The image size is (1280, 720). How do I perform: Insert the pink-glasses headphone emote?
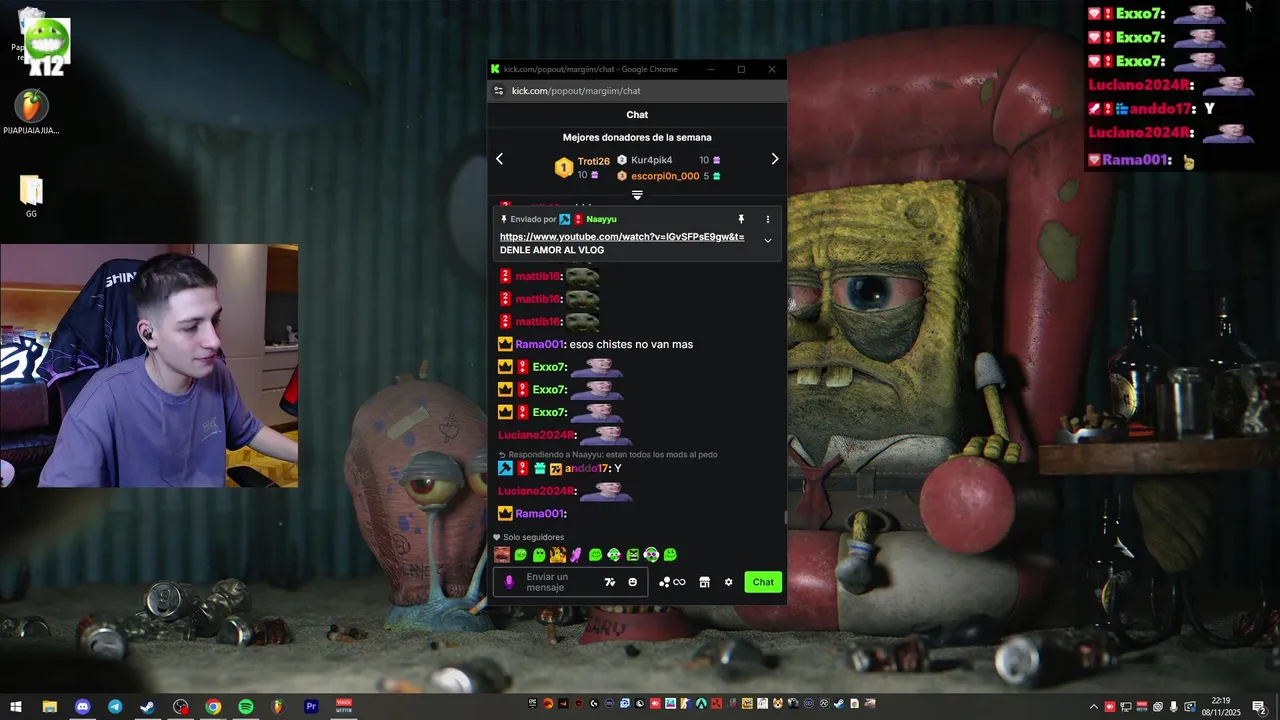pyautogui.click(x=651, y=555)
